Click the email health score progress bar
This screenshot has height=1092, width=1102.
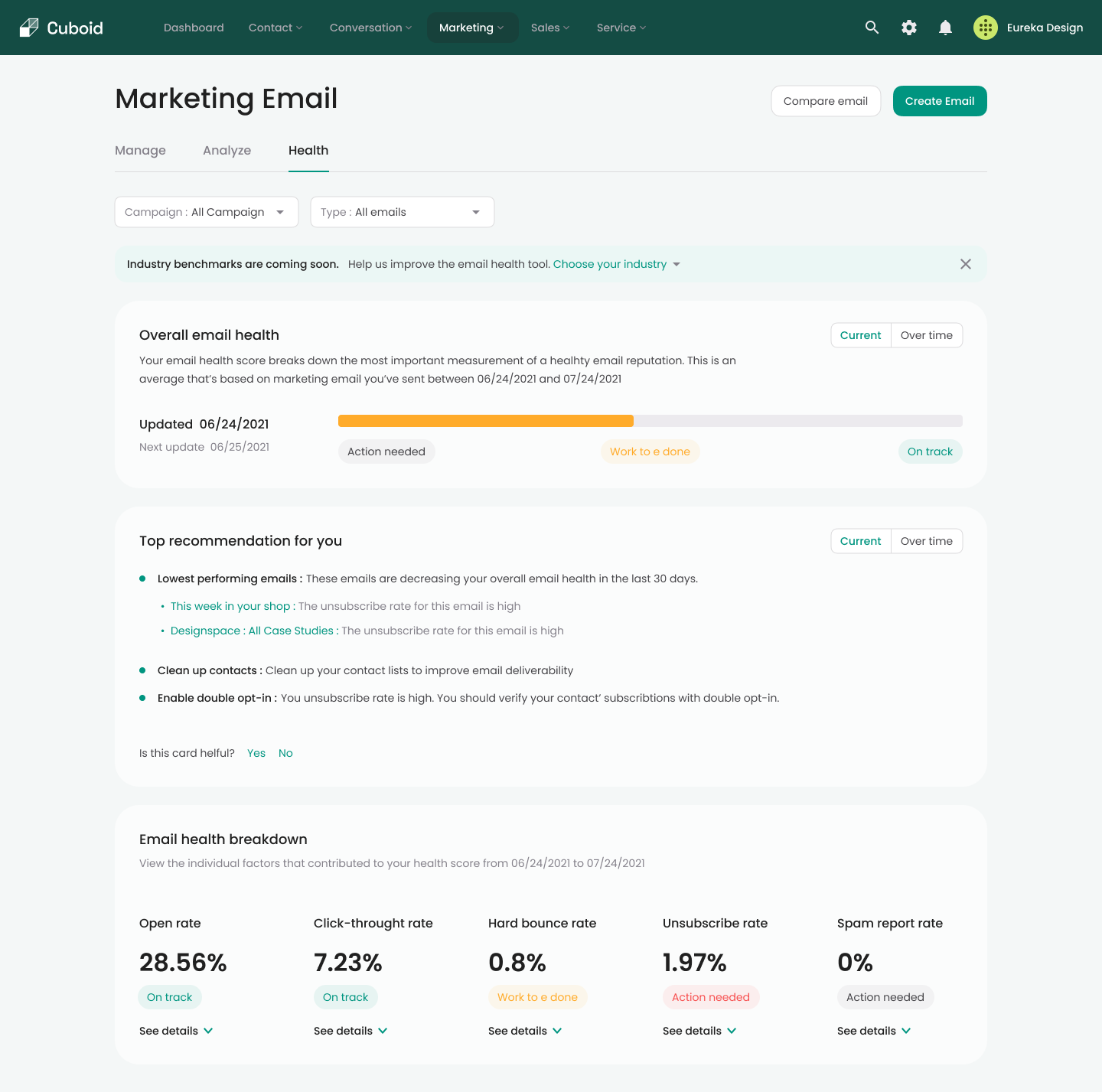650,420
